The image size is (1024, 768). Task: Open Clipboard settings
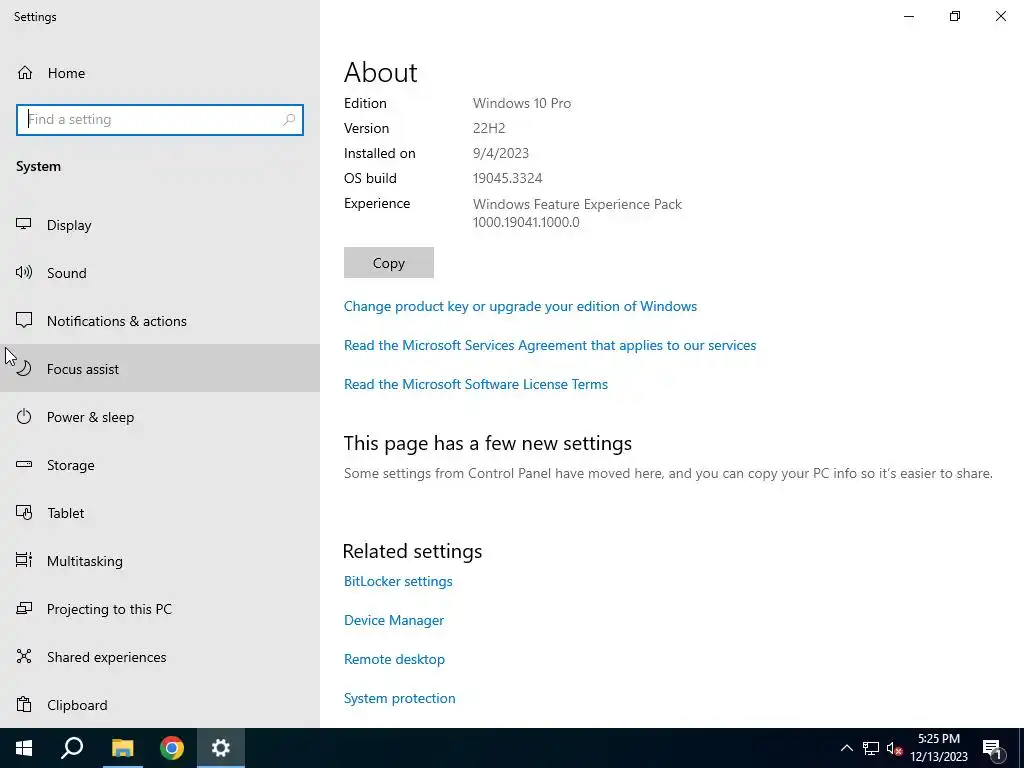160,705
